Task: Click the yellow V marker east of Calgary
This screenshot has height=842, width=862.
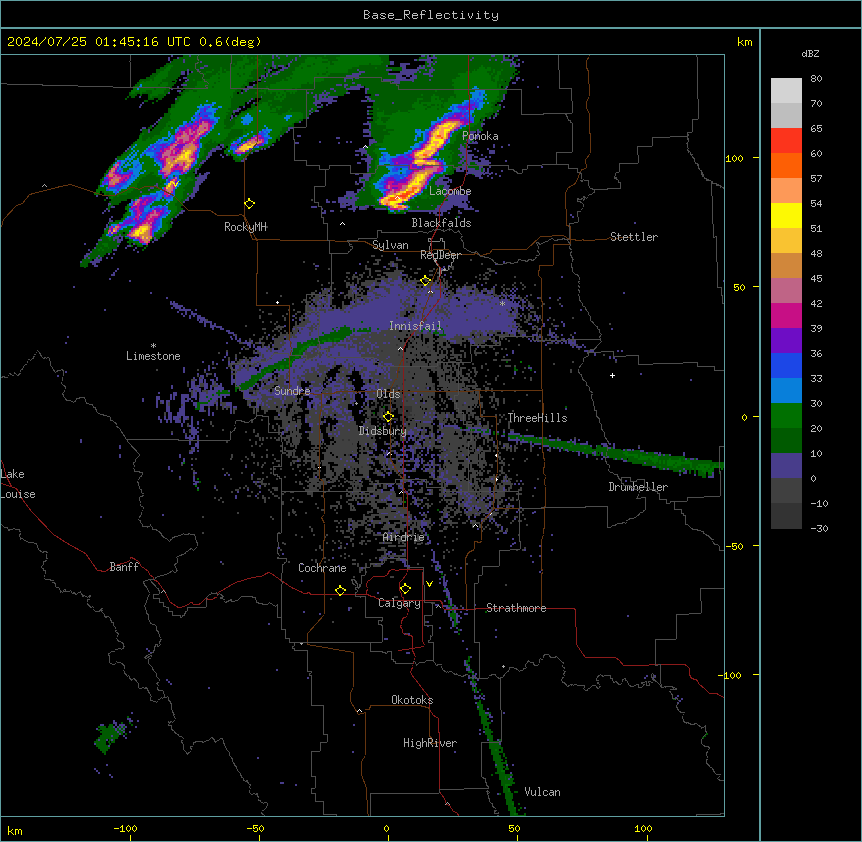Action: click(x=429, y=584)
